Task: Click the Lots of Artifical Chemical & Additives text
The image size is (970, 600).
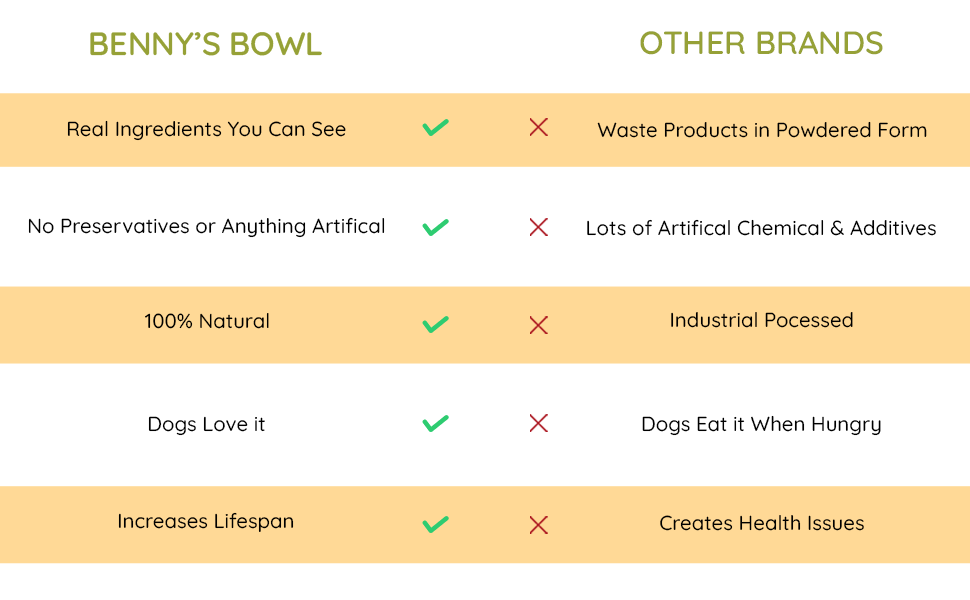Action: [761, 228]
